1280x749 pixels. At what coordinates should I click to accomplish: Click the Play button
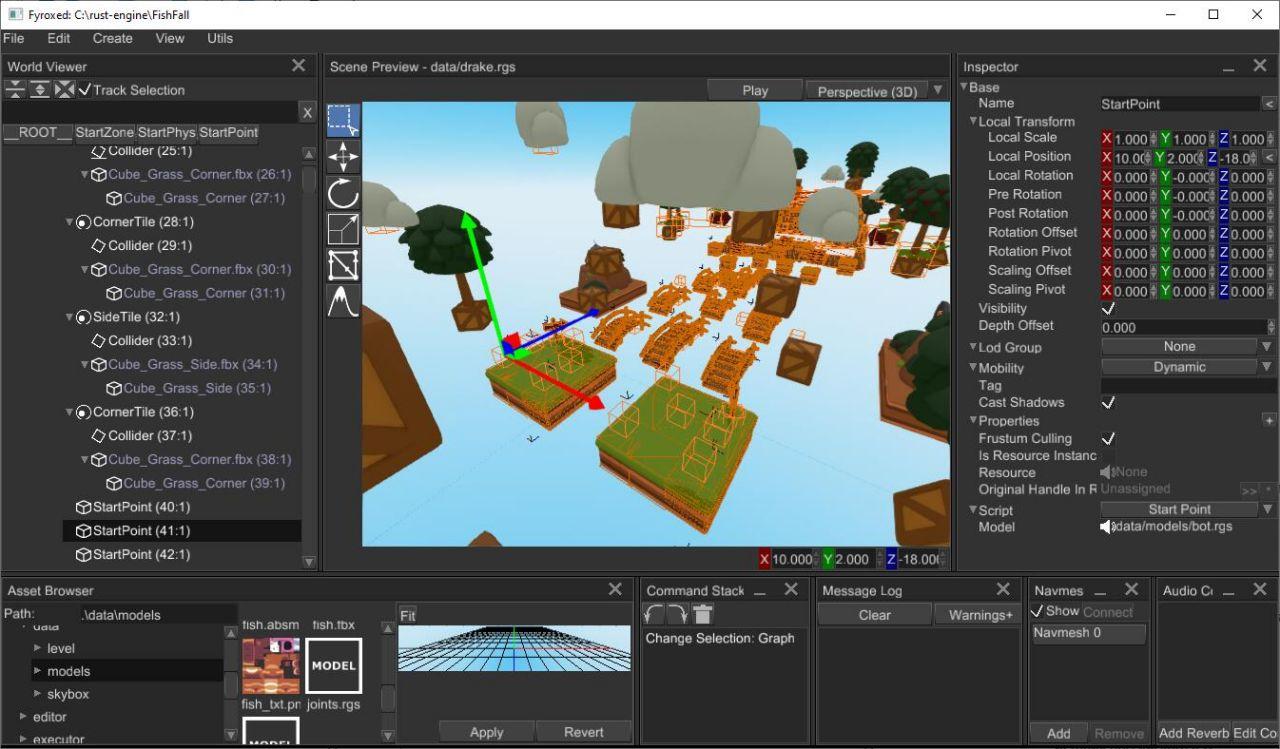755,90
